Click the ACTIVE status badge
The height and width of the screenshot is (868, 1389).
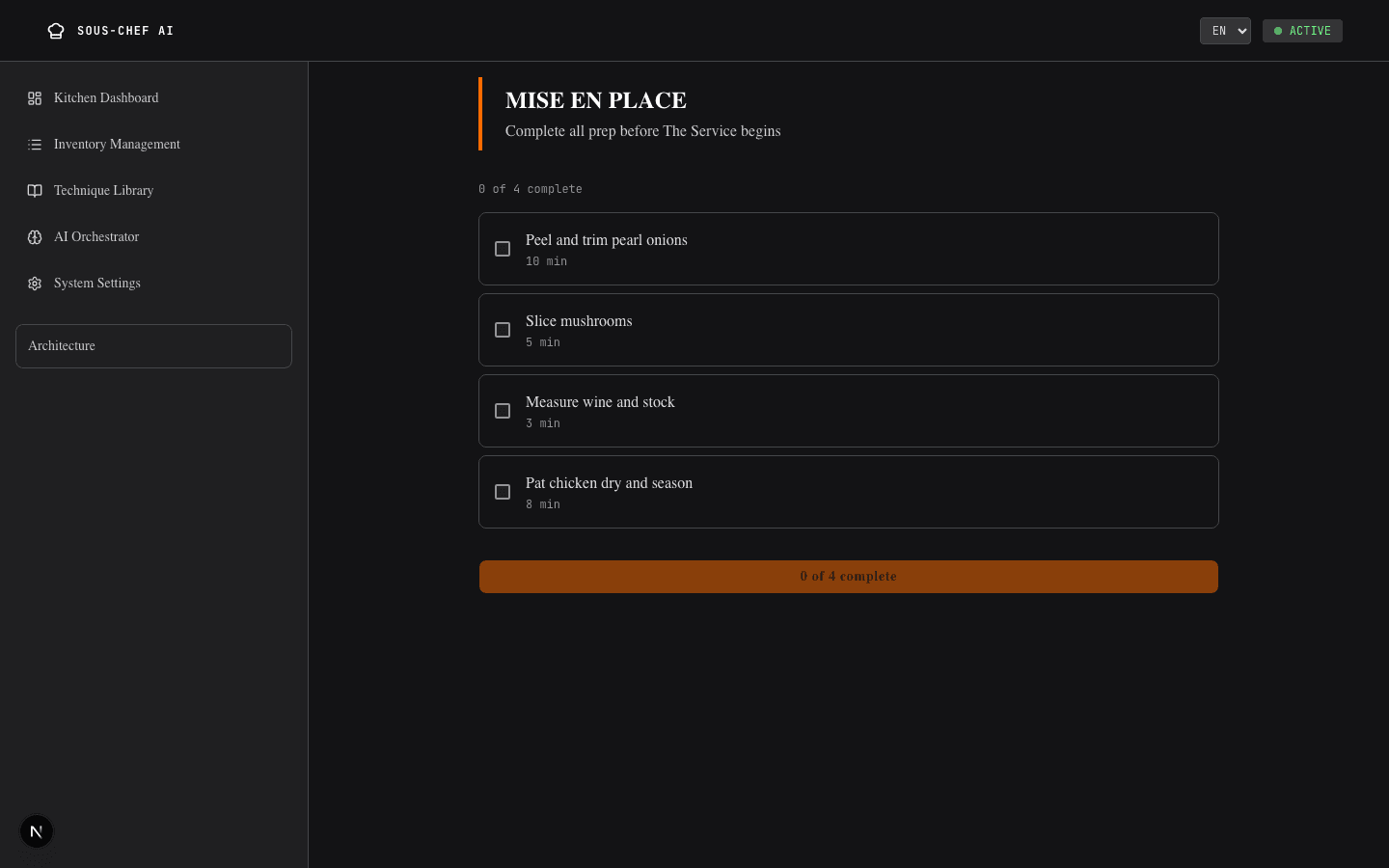[1302, 31]
